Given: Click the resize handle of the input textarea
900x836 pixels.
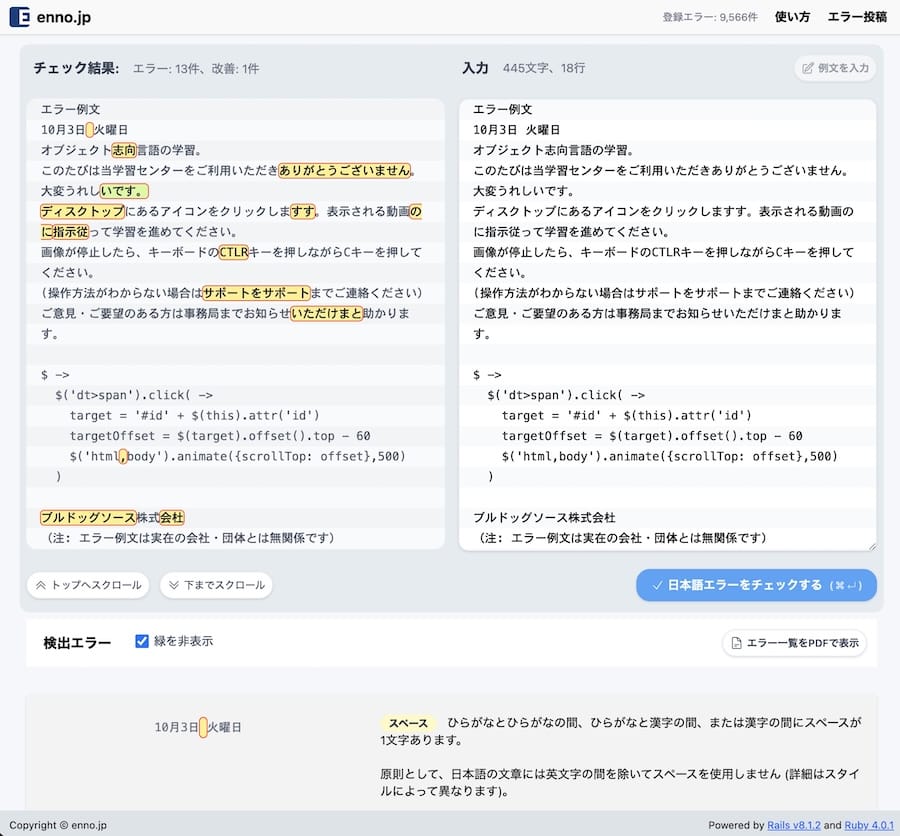Looking at the screenshot, I should [871, 545].
